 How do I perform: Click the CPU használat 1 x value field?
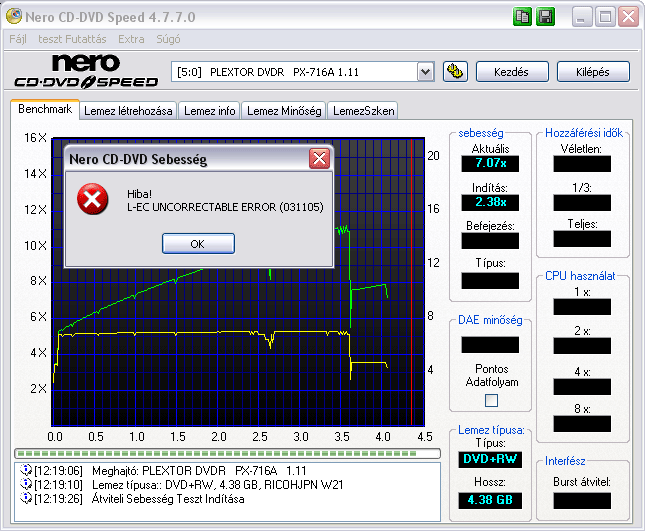pos(582,307)
